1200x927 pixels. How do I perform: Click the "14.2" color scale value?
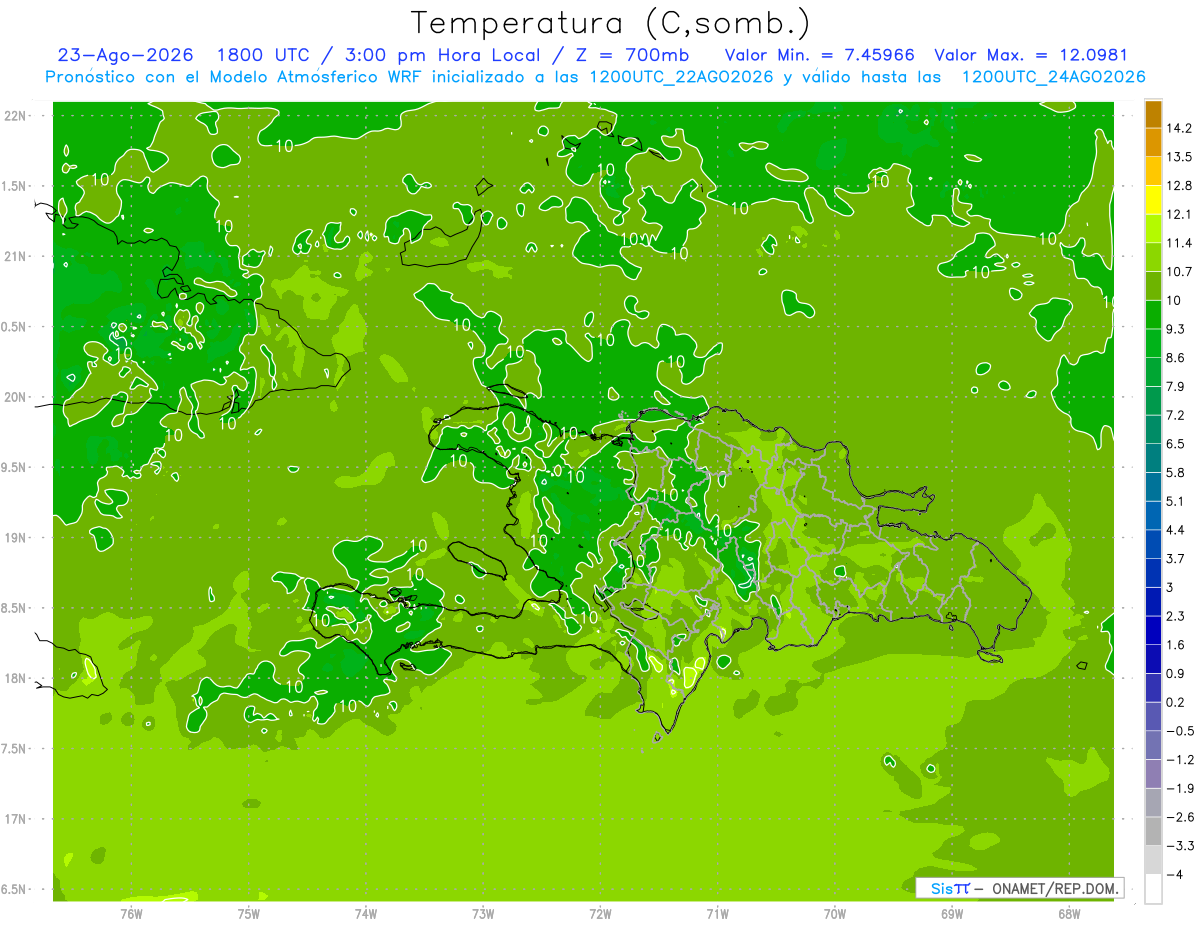(x=1180, y=129)
